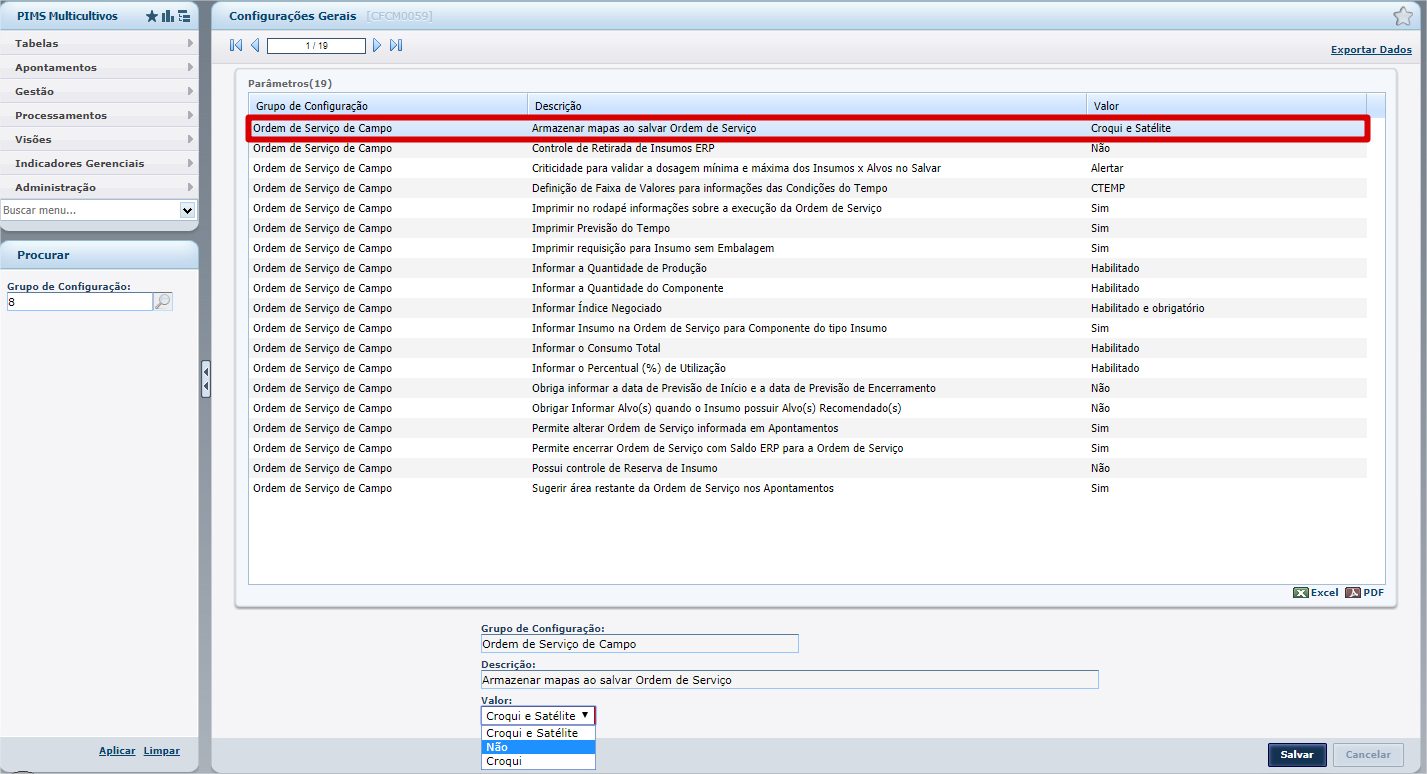Screen dimensions: 1427x774
Task: Choose 'Não' option in Valor list
Action: [538, 747]
